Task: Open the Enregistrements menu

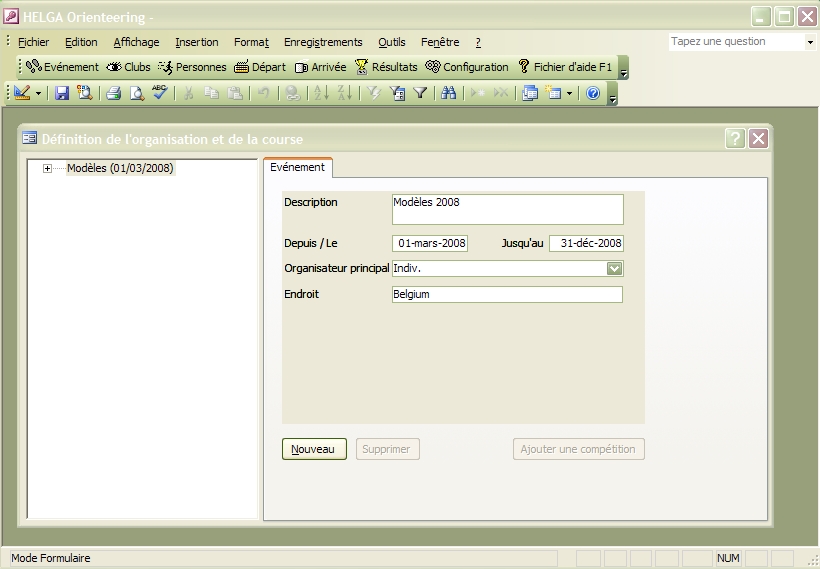Action: (323, 42)
